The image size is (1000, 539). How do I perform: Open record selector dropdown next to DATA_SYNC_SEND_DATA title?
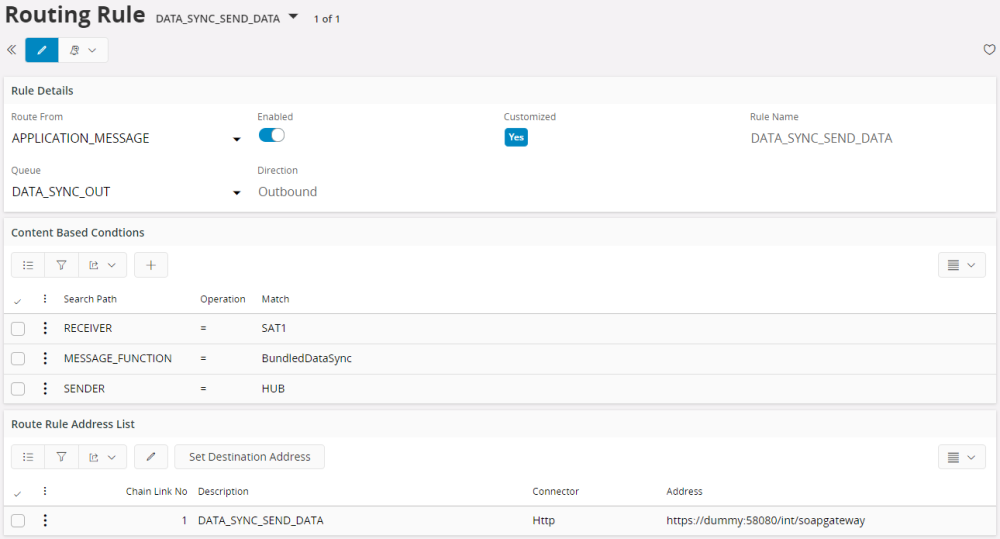[x=293, y=17]
